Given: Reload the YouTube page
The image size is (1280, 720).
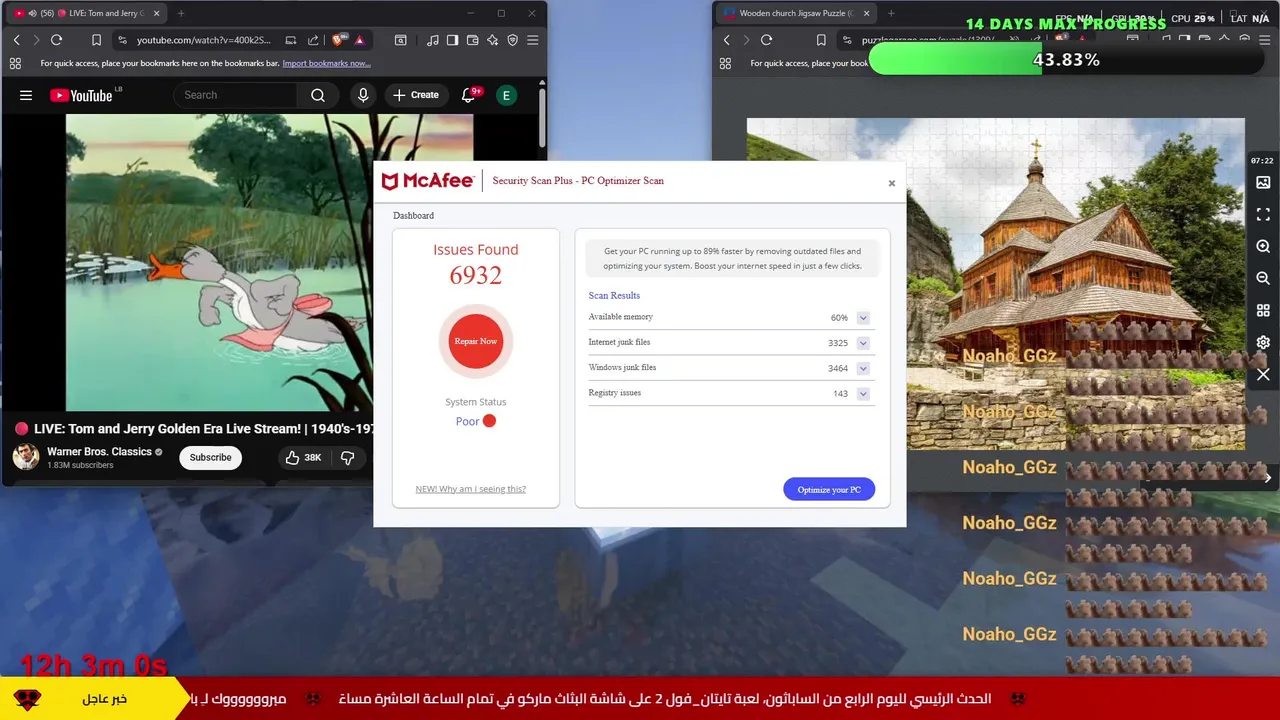Looking at the screenshot, I should (56, 40).
